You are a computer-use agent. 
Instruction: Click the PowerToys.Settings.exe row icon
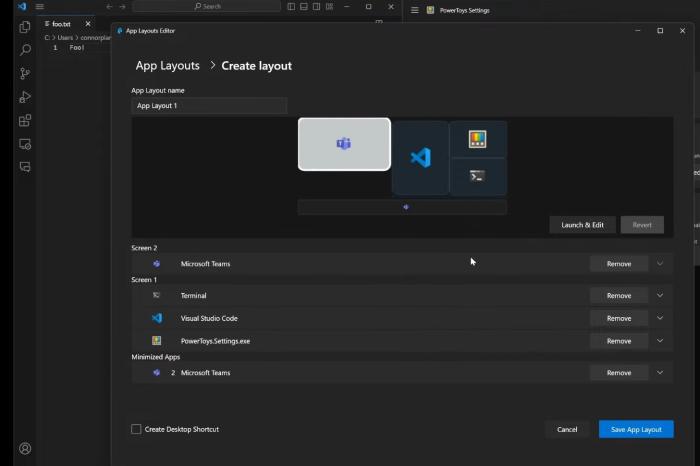(156, 341)
